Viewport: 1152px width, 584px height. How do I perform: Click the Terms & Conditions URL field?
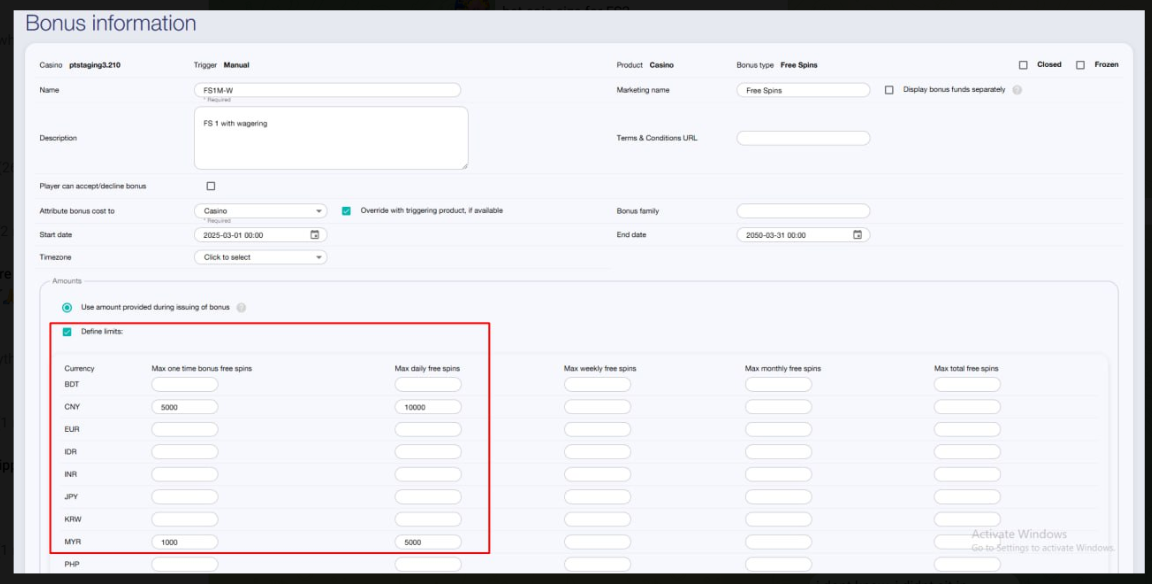pos(803,138)
